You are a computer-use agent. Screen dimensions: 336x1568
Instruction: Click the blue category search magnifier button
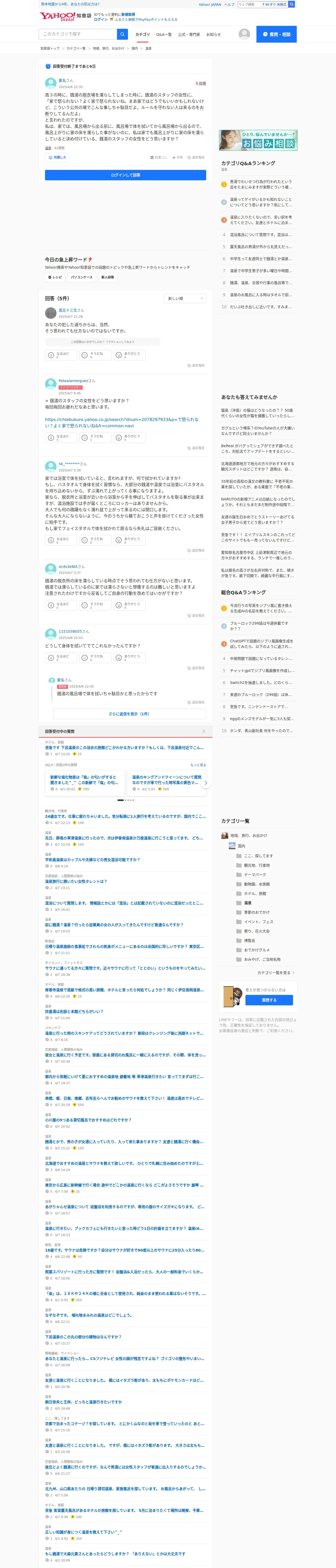(122, 34)
